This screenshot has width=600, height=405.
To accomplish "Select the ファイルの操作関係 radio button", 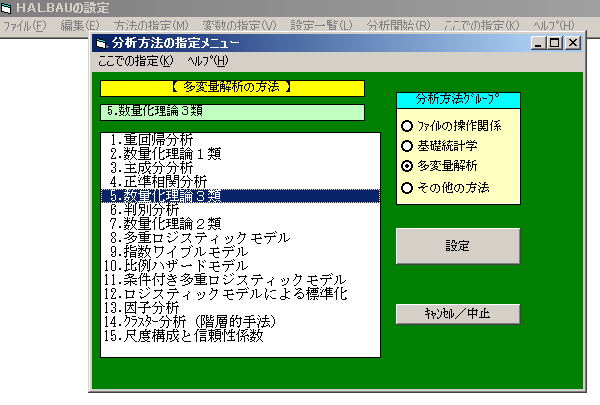I will (406, 126).
